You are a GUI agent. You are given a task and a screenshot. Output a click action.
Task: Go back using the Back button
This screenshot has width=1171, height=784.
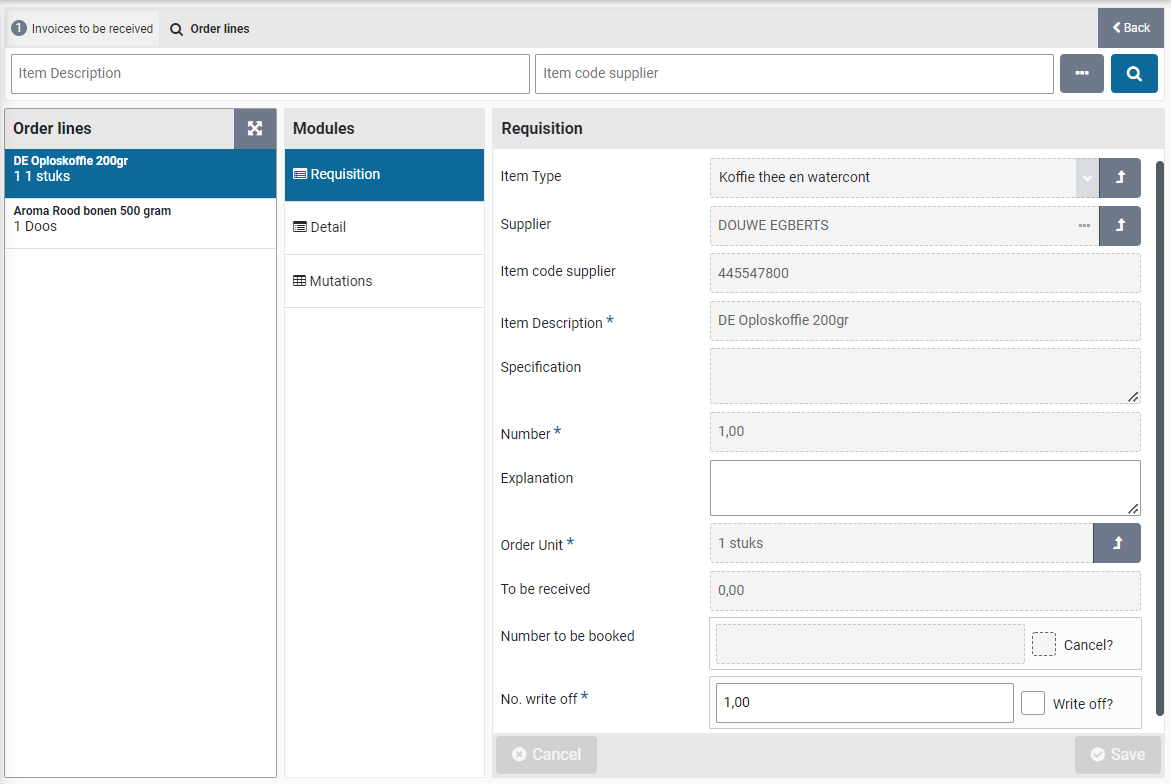tap(1131, 28)
